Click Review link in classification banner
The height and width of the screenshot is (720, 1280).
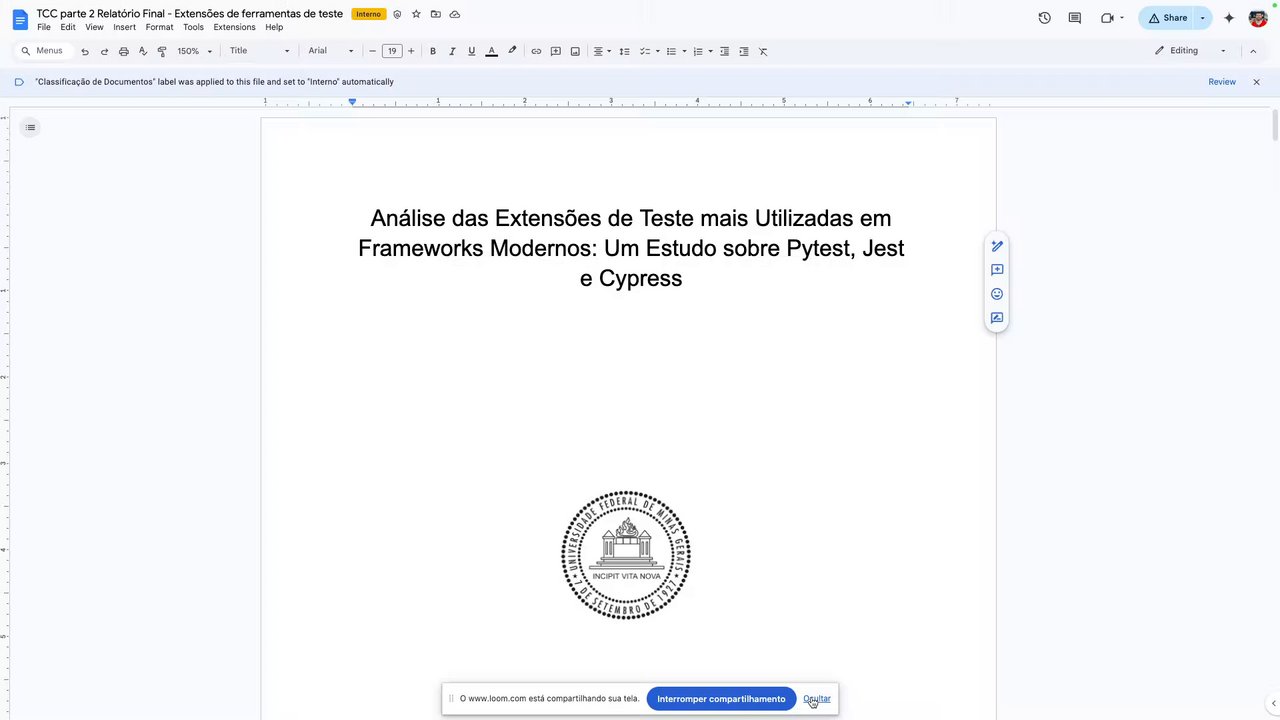coord(1222,82)
